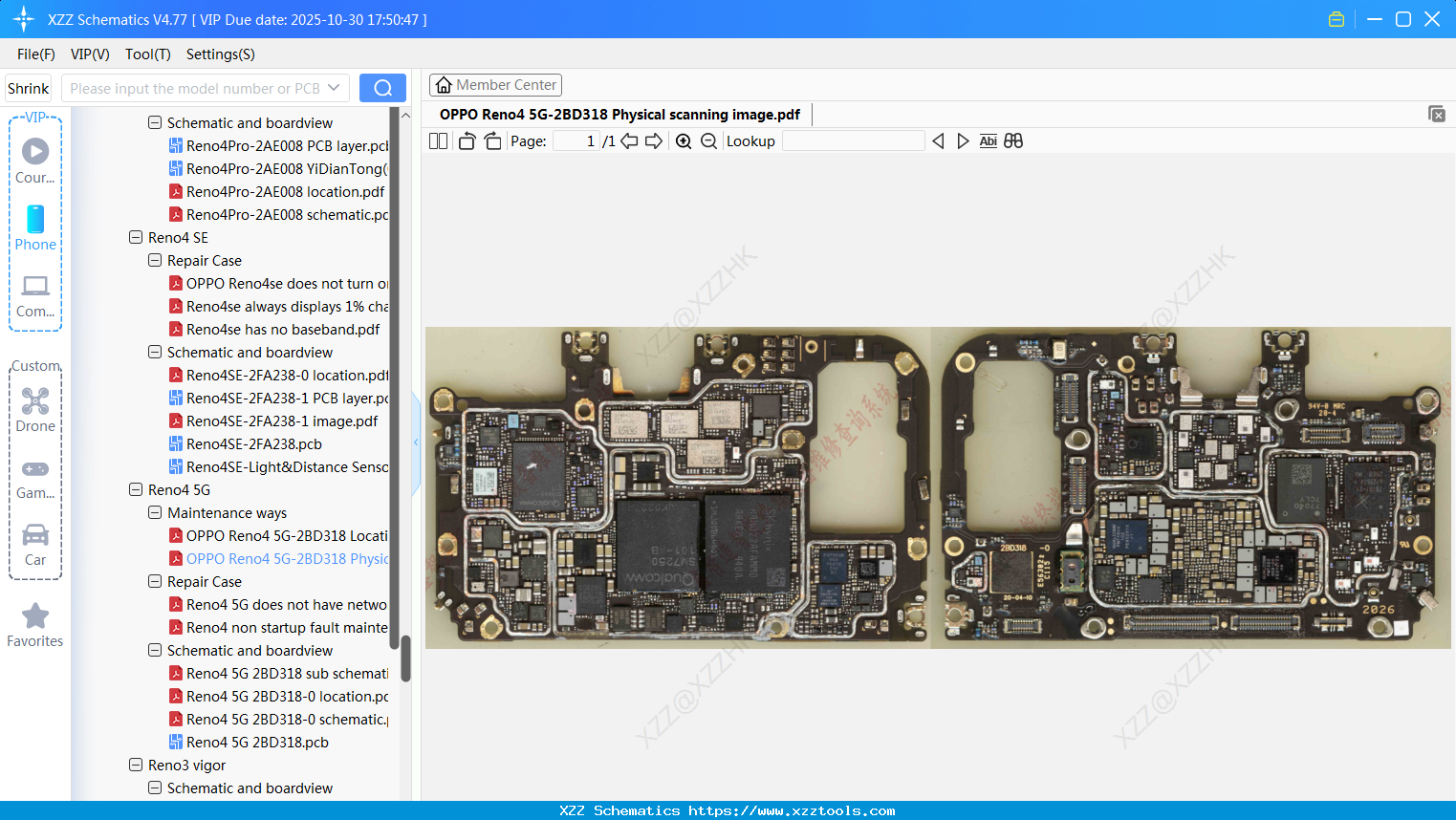Toggle the two-page layout view

tap(438, 141)
